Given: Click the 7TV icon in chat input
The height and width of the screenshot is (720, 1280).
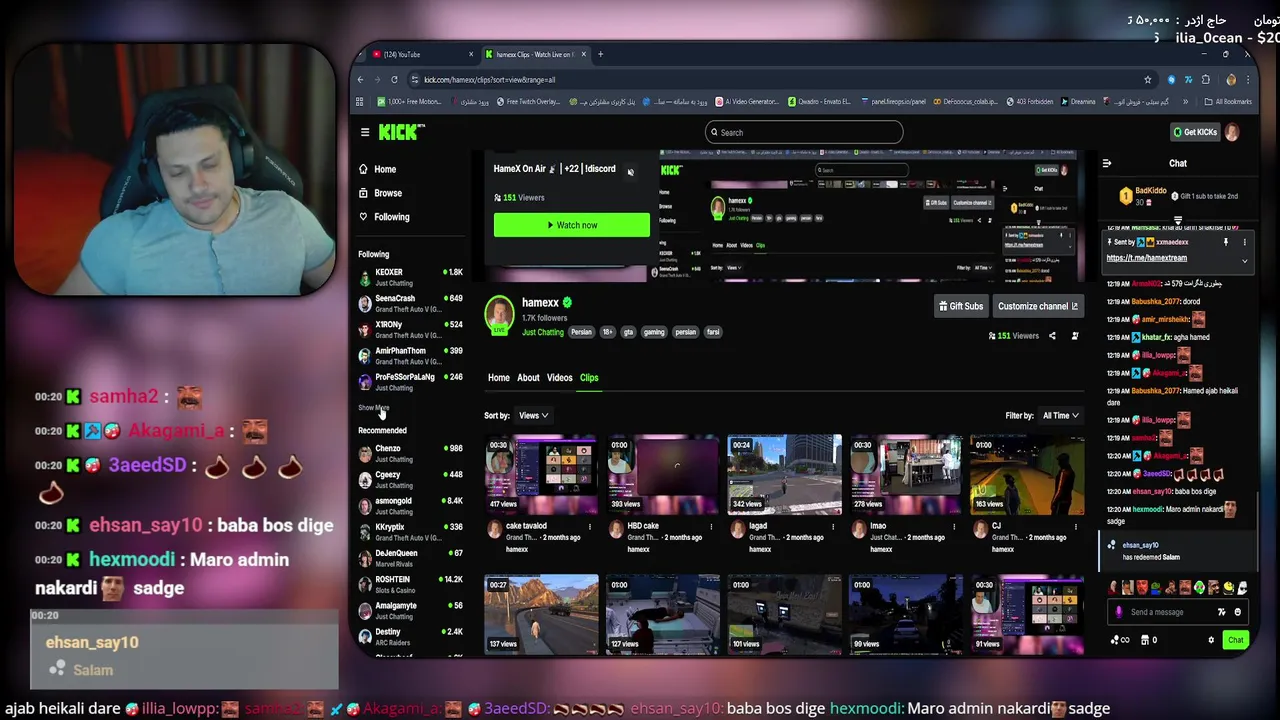Looking at the screenshot, I should 1222,612.
